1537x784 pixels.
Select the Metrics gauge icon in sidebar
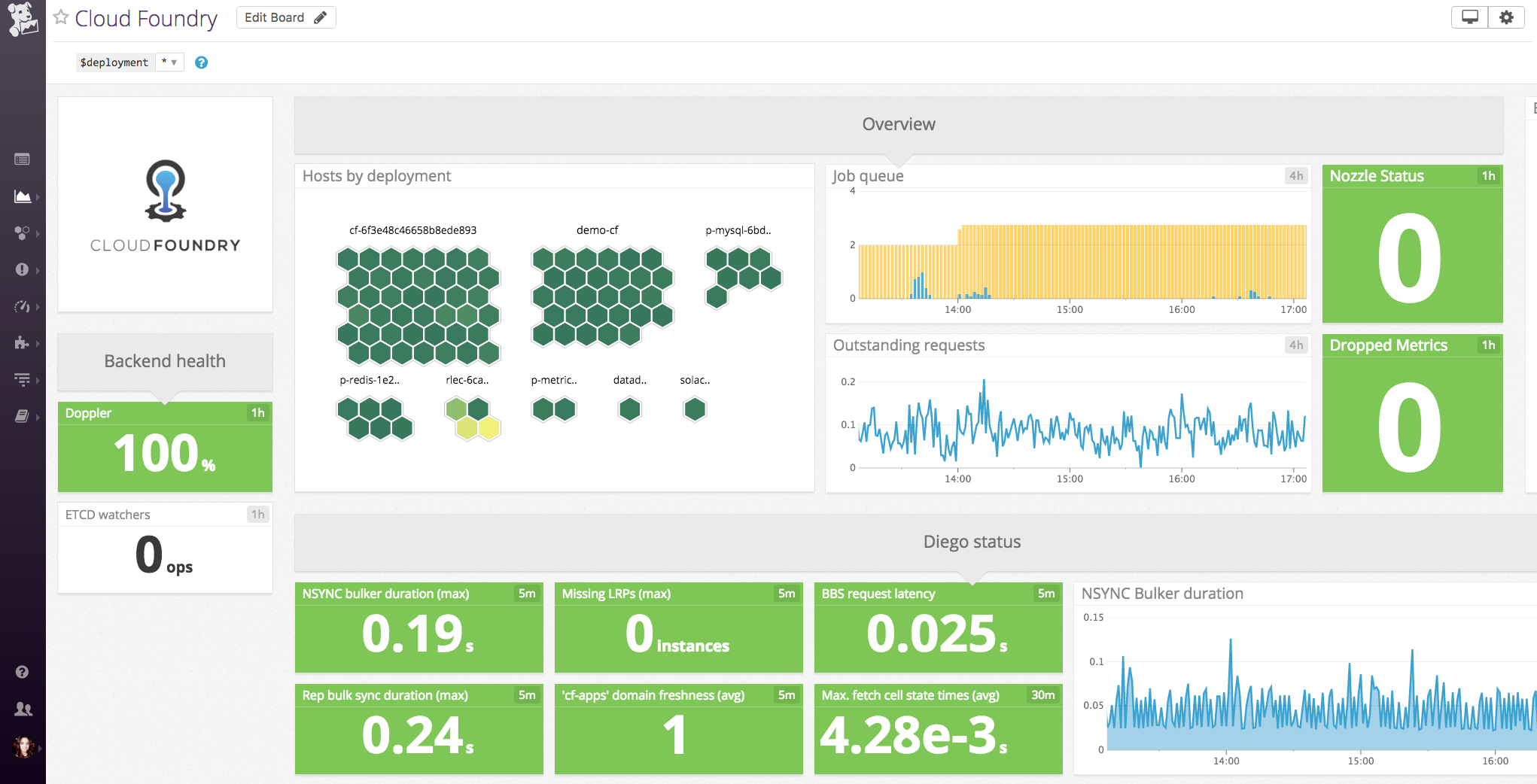[x=21, y=306]
